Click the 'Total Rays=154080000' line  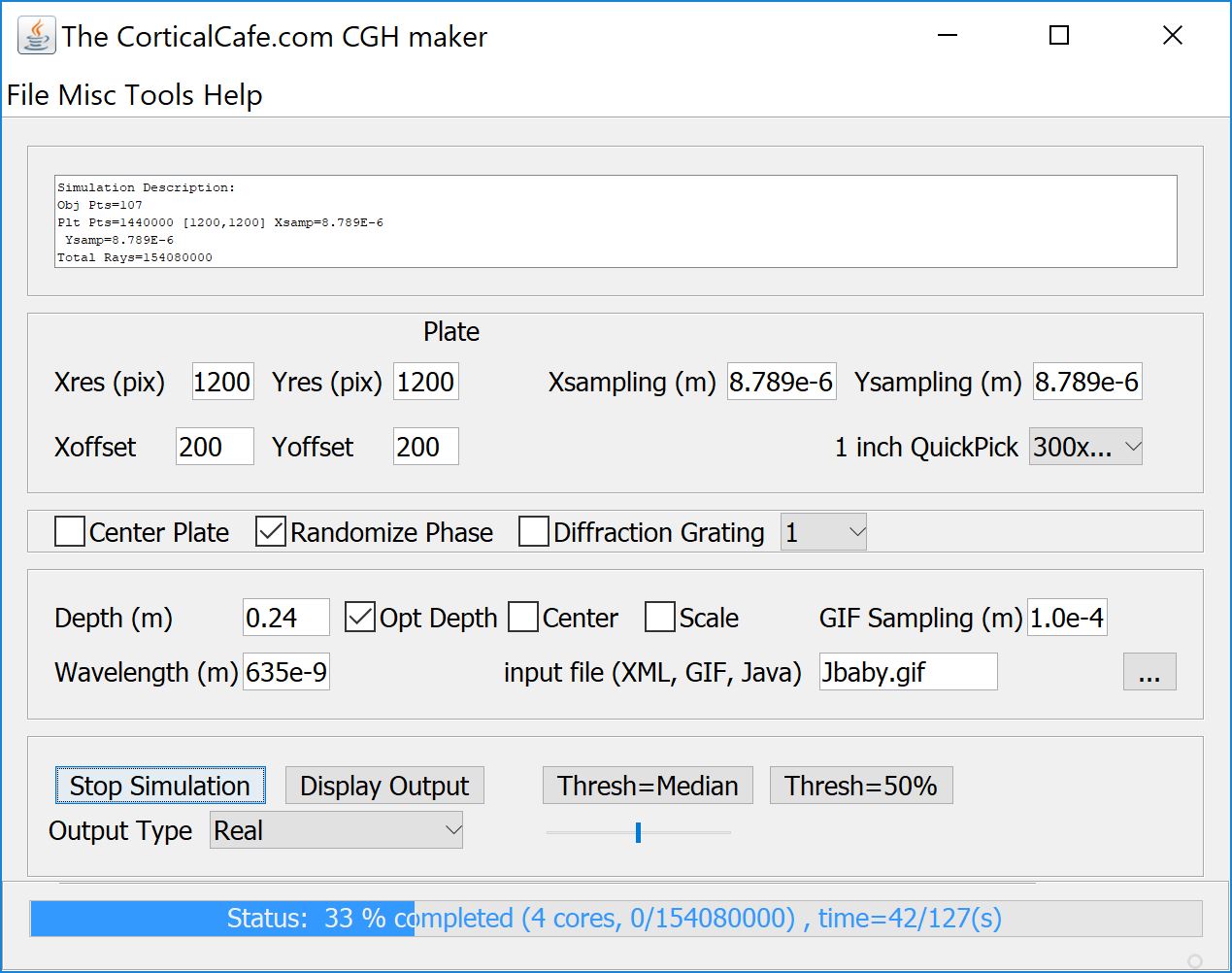click(x=135, y=257)
